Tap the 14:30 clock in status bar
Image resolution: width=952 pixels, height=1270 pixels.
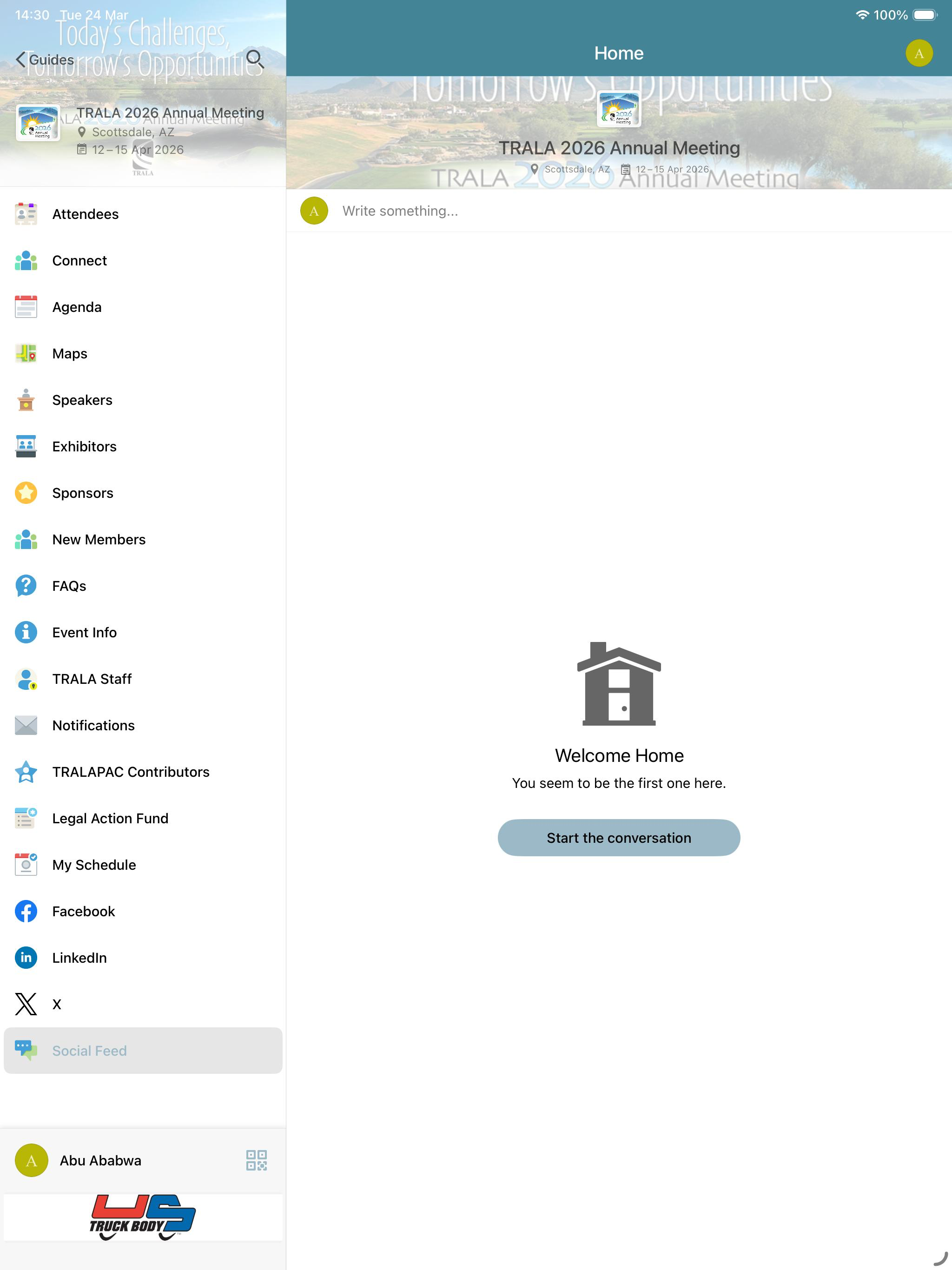pyautogui.click(x=32, y=15)
